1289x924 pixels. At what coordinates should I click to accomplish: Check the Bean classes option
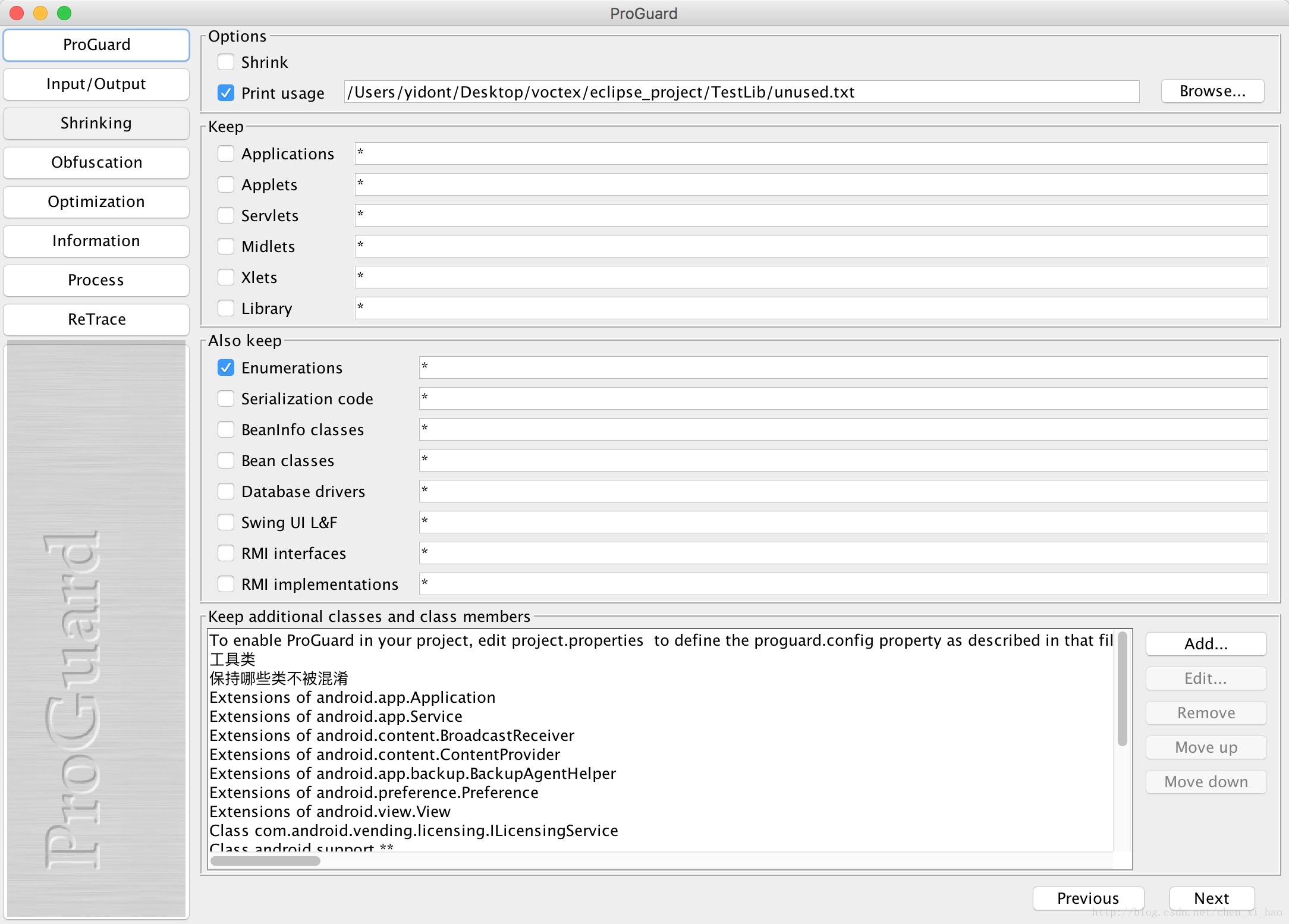click(226, 460)
